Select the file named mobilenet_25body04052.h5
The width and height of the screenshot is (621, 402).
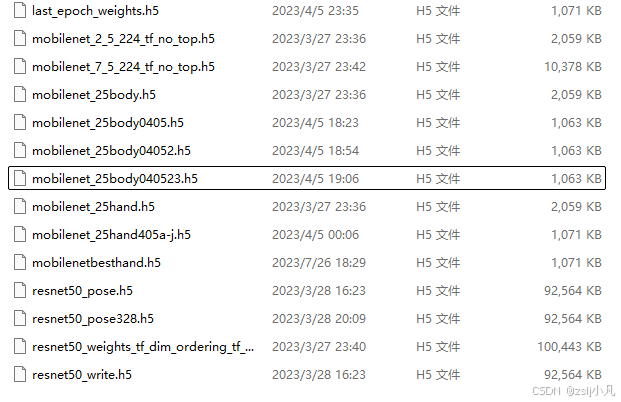pyautogui.click(x=111, y=151)
